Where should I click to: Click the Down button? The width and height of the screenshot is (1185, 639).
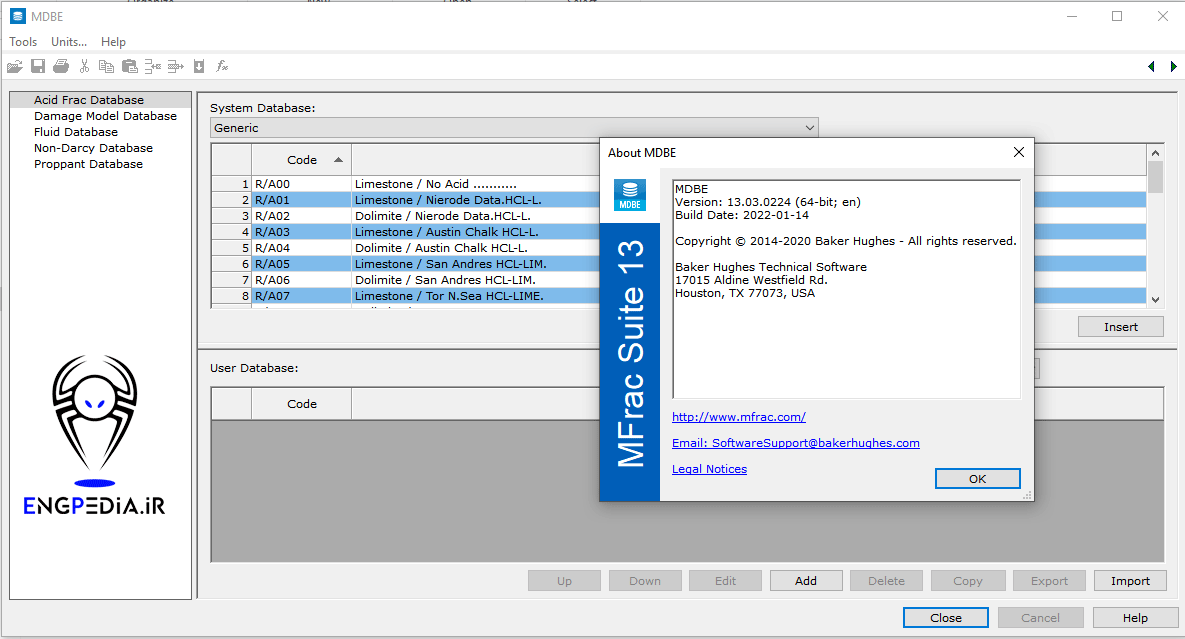645,581
